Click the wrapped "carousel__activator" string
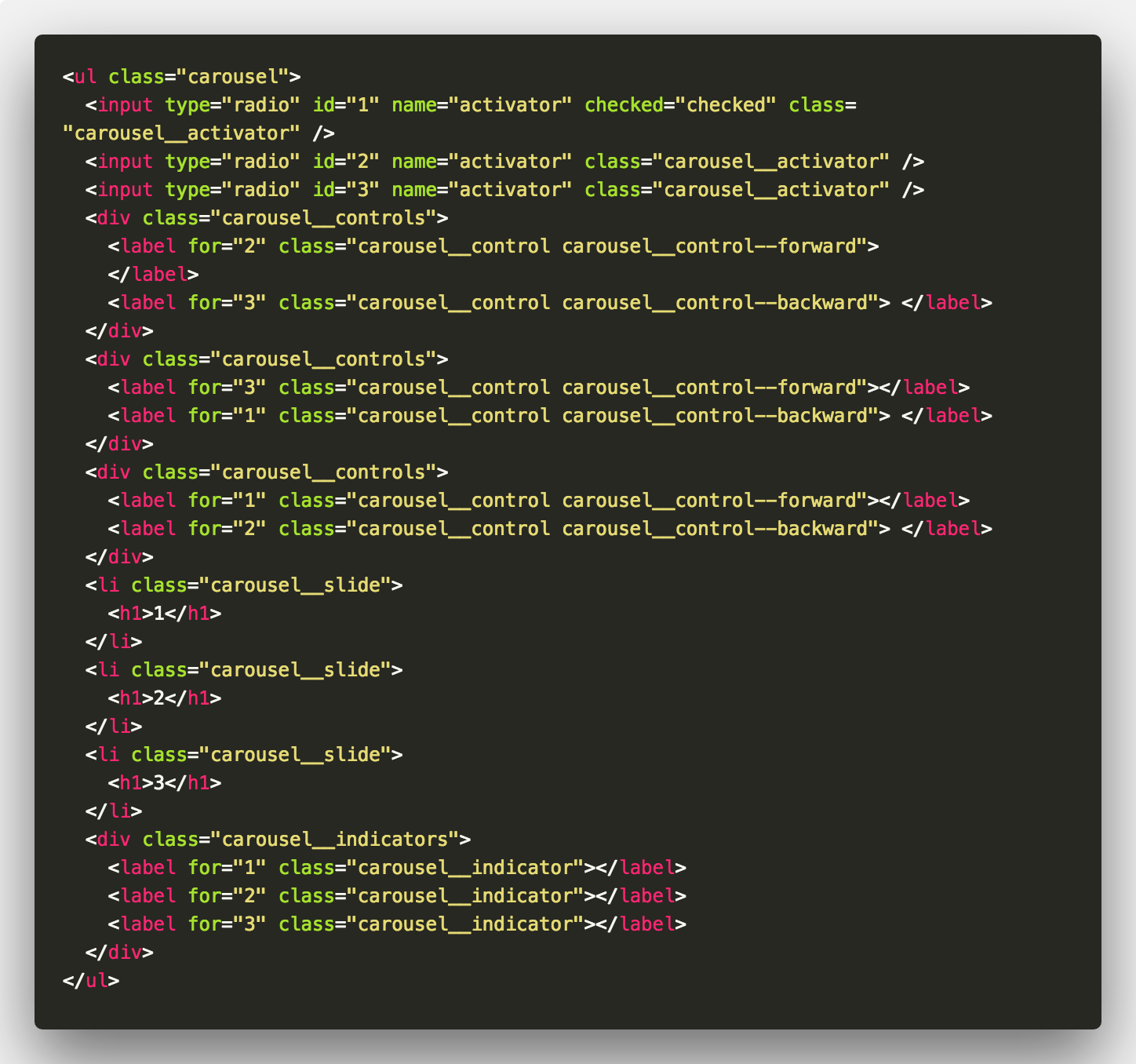The image size is (1136, 1064). pos(182,133)
